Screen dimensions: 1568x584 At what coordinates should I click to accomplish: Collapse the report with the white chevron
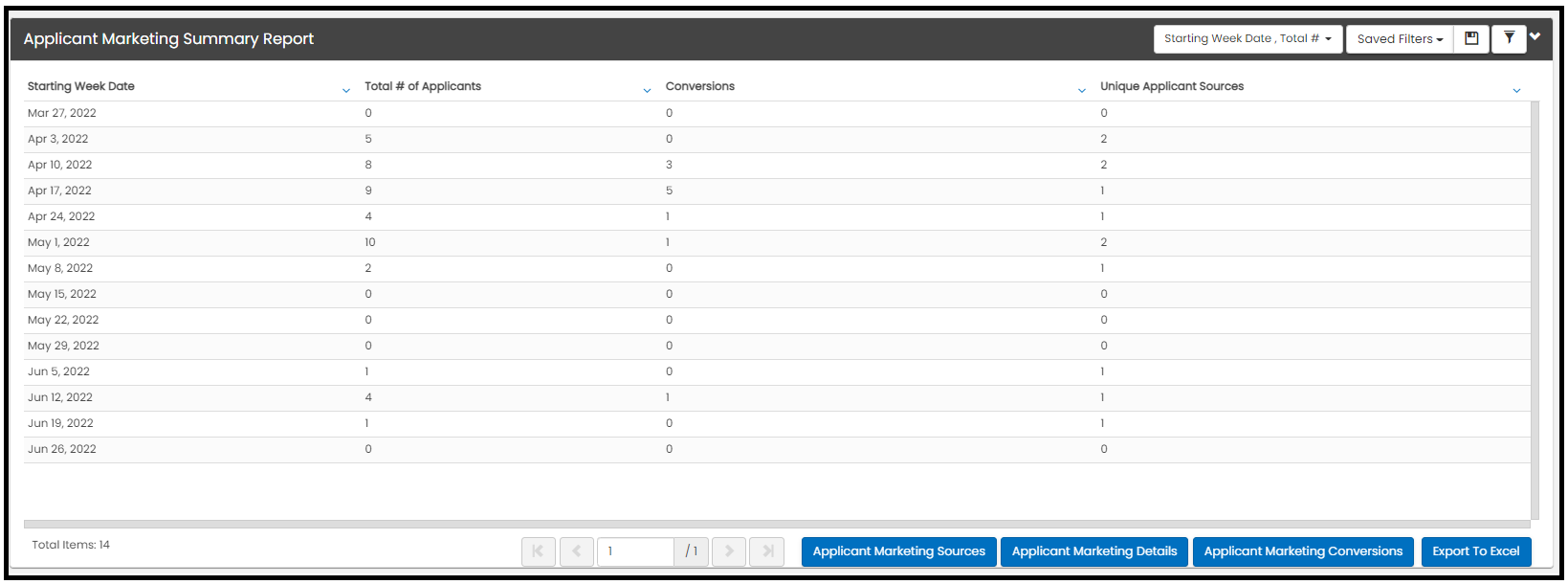(1535, 36)
